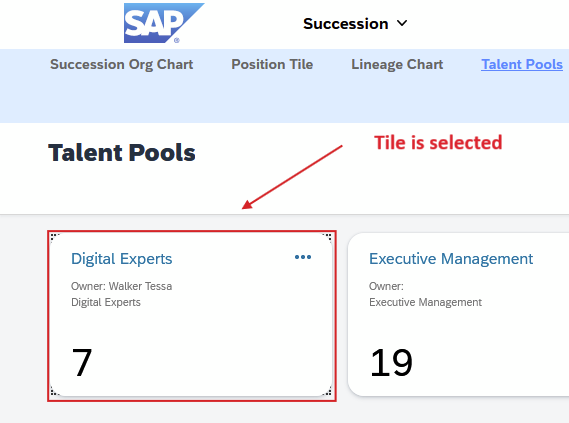Click the Owner: Walker Tessa text

(x=122, y=286)
